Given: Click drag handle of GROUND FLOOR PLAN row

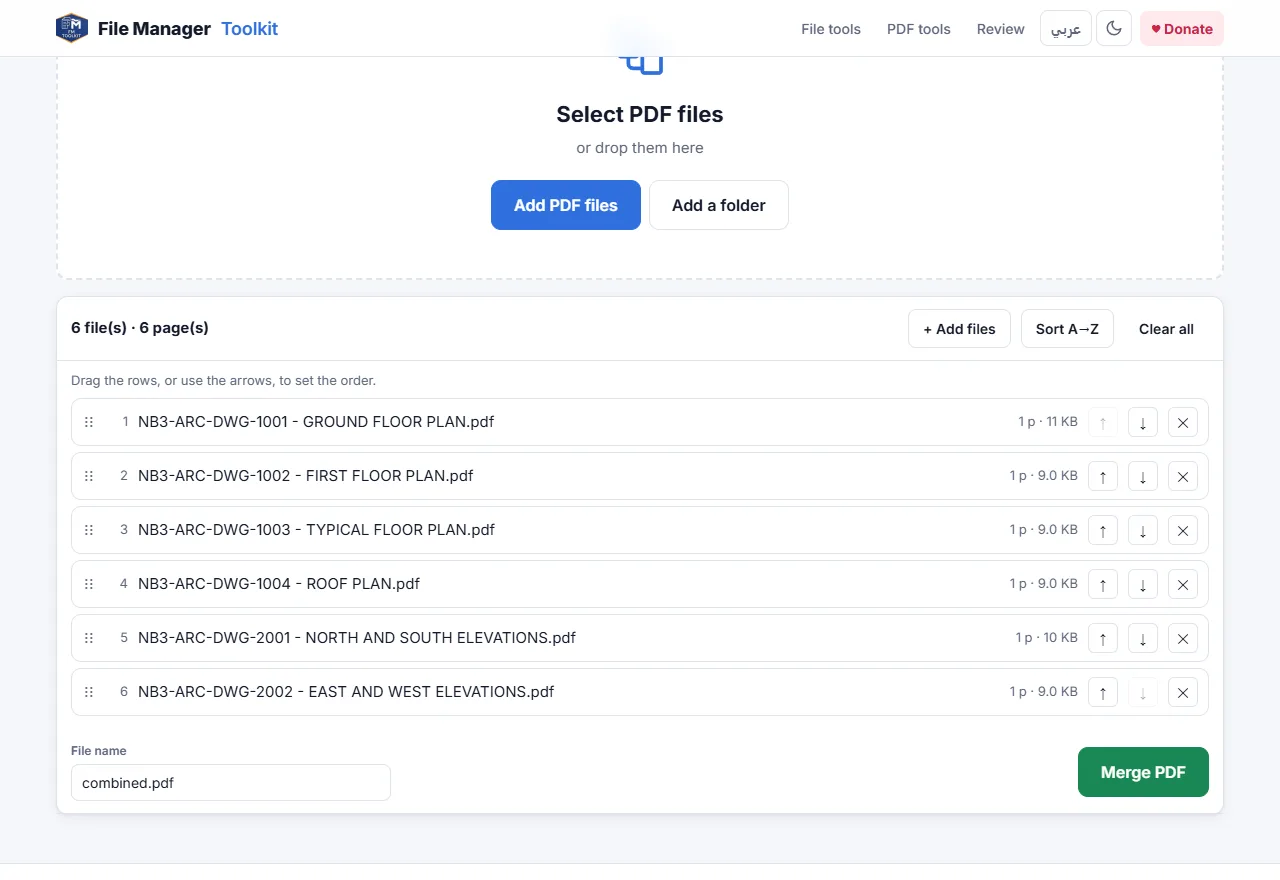Looking at the screenshot, I should [x=89, y=422].
